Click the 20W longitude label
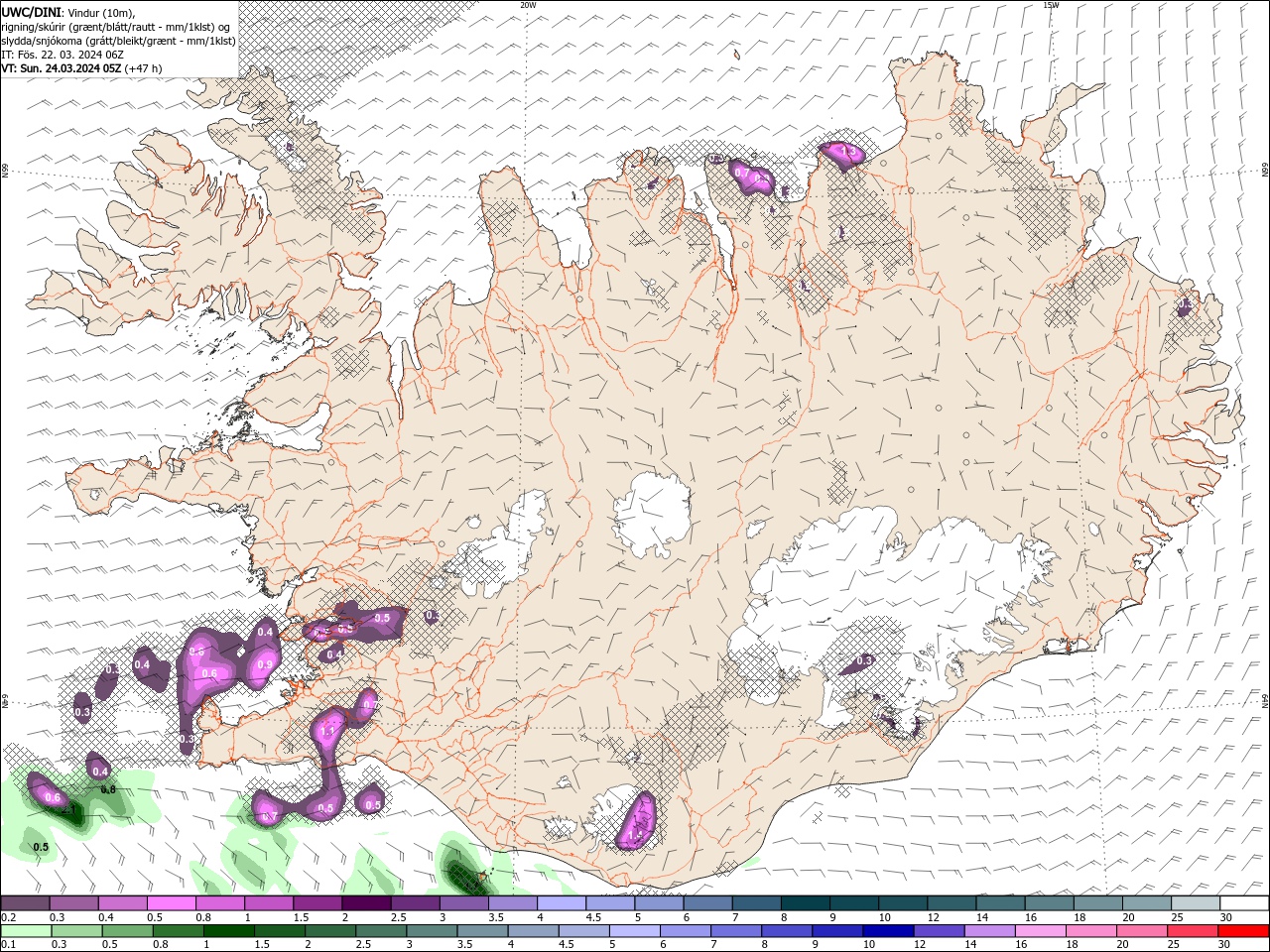The height and width of the screenshot is (952, 1270). pyautogui.click(x=528, y=5)
